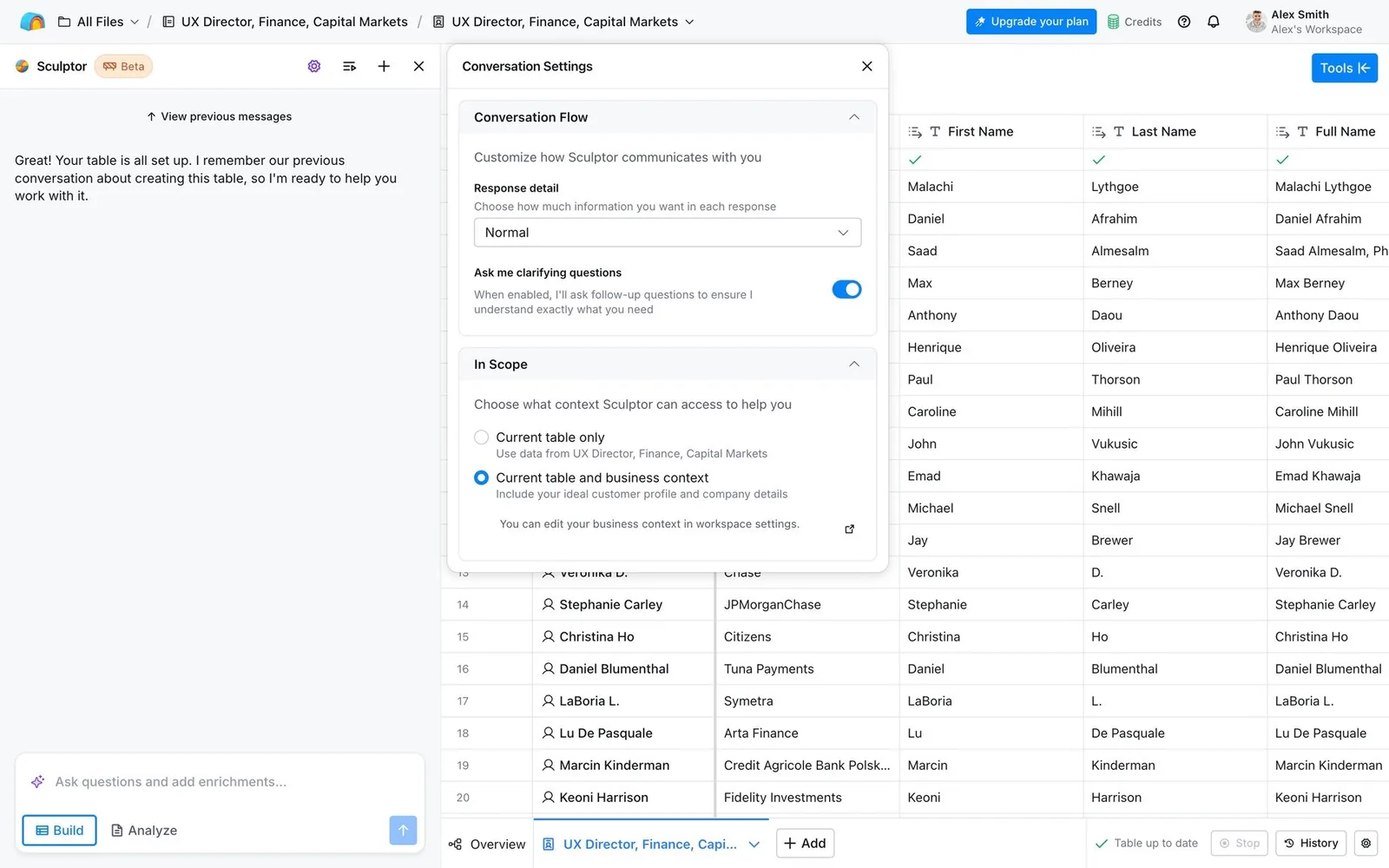Click the Beta badge next to Sculptor

tap(123, 66)
